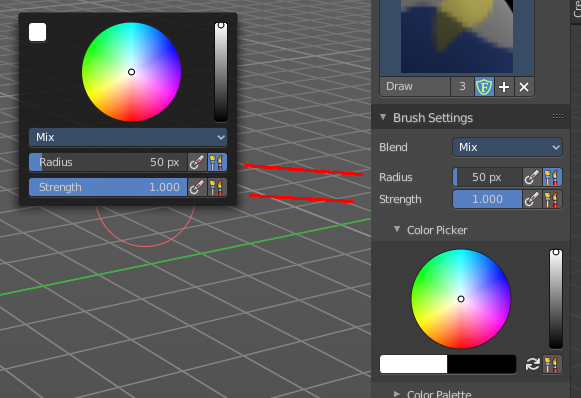Click the brush user count 3
This screenshot has height=398, width=581.
(x=462, y=87)
